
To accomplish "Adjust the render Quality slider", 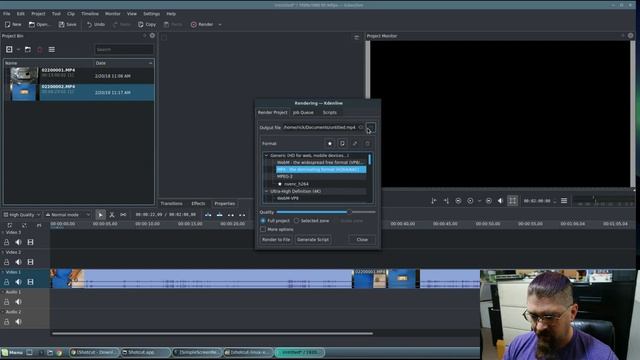I will click(x=326, y=212).
